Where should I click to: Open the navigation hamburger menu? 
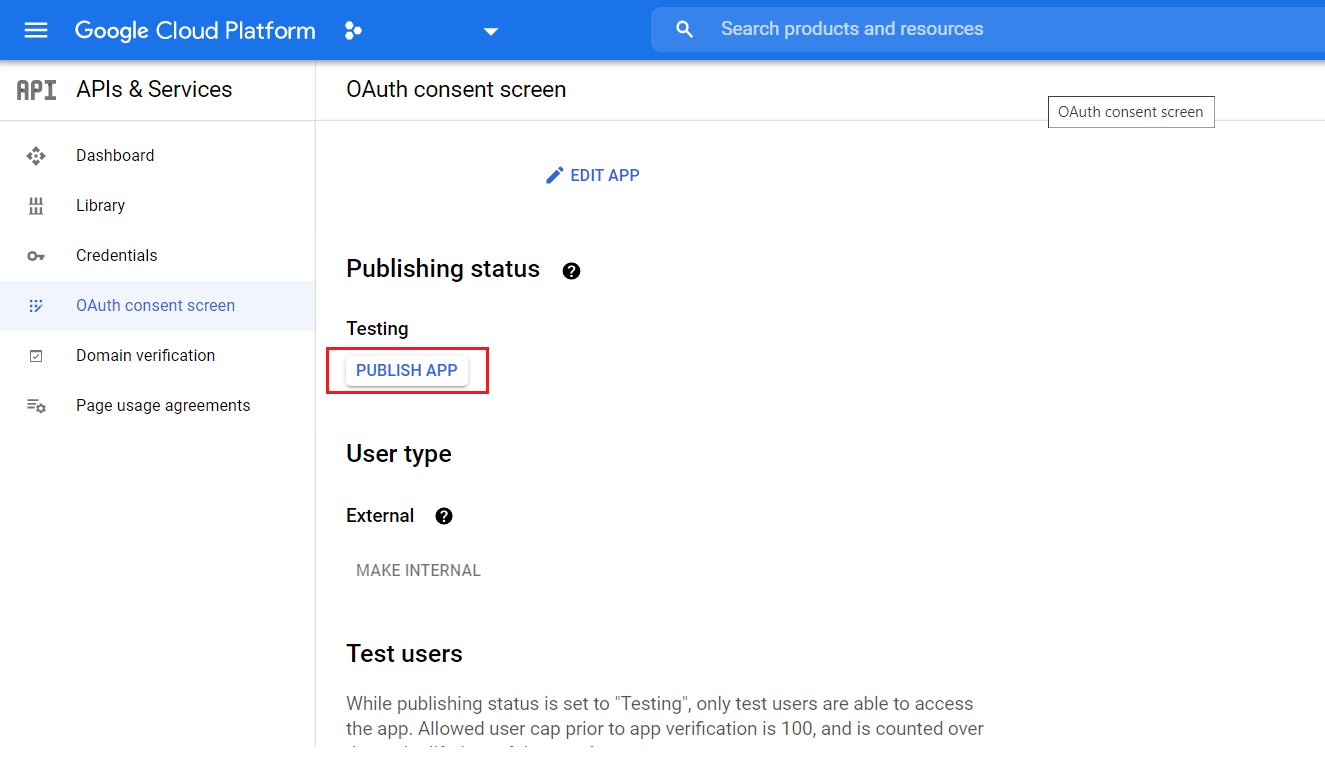(x=35, y=29)
